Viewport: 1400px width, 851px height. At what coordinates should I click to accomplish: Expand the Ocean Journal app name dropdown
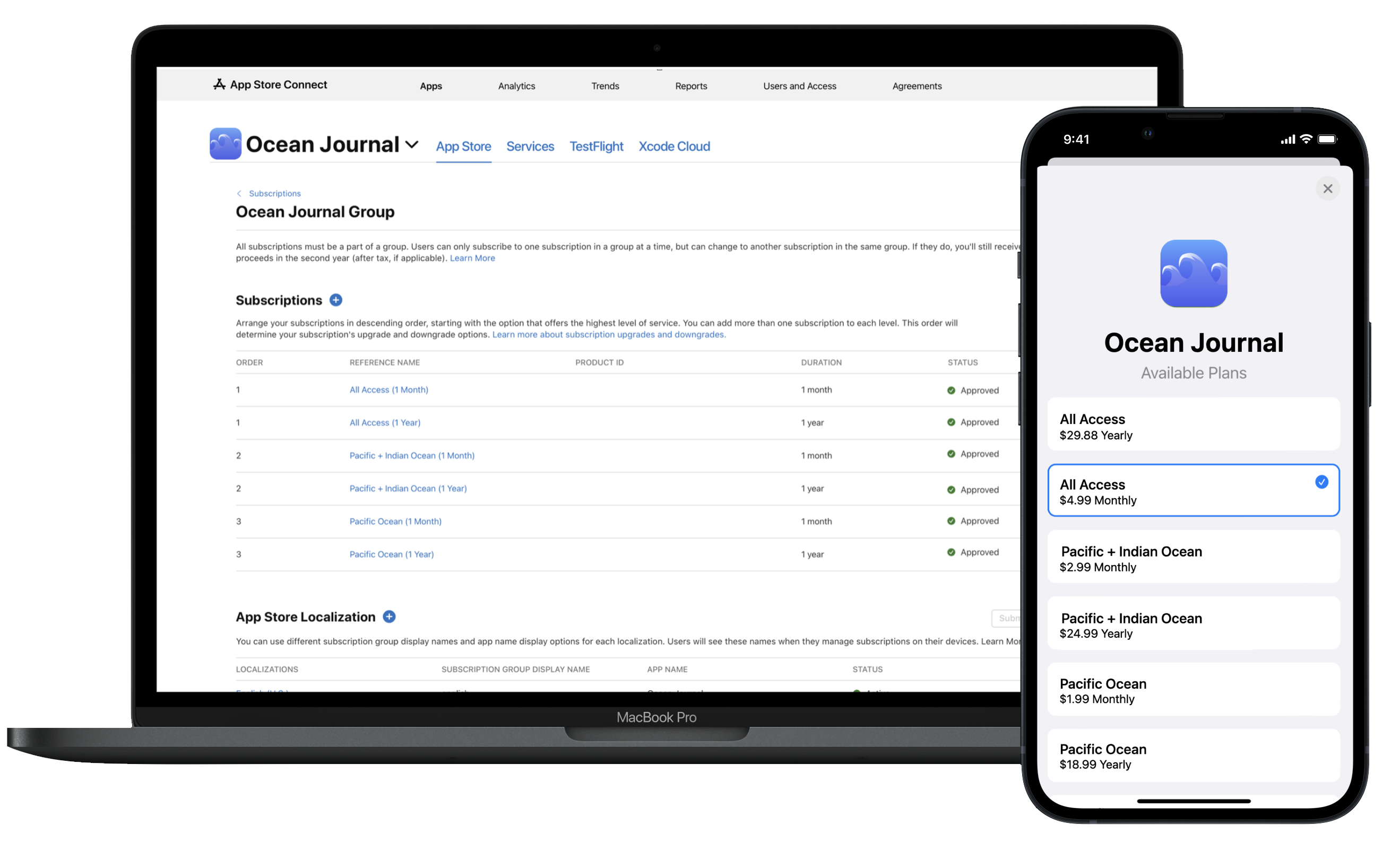coord(414,146)
